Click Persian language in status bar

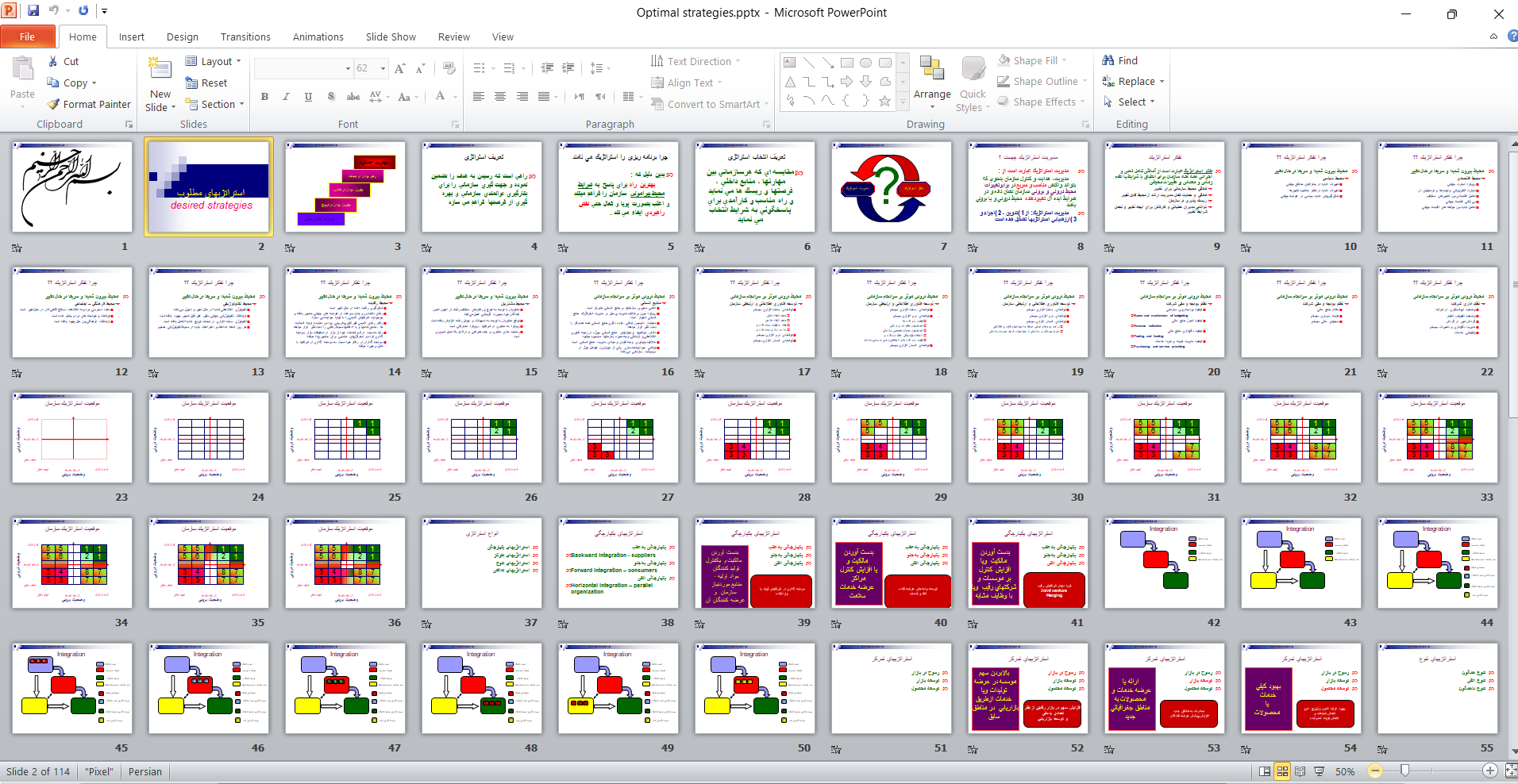coord(145,771)
